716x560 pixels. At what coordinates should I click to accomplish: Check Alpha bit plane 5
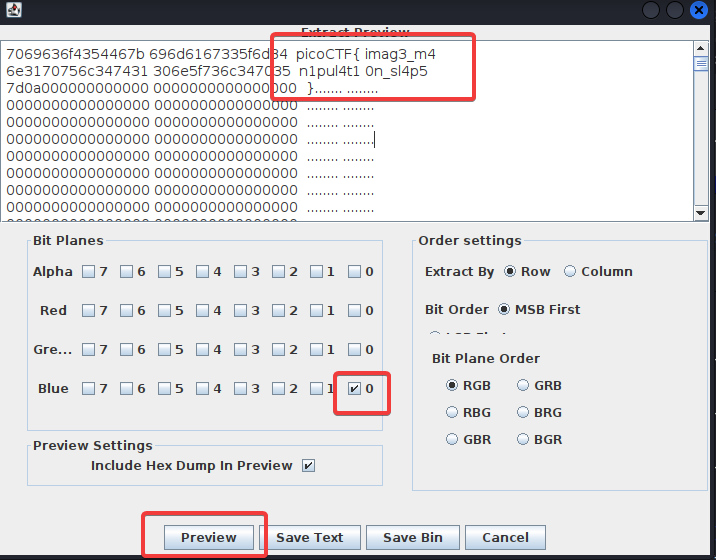click(x=164, y=272)
